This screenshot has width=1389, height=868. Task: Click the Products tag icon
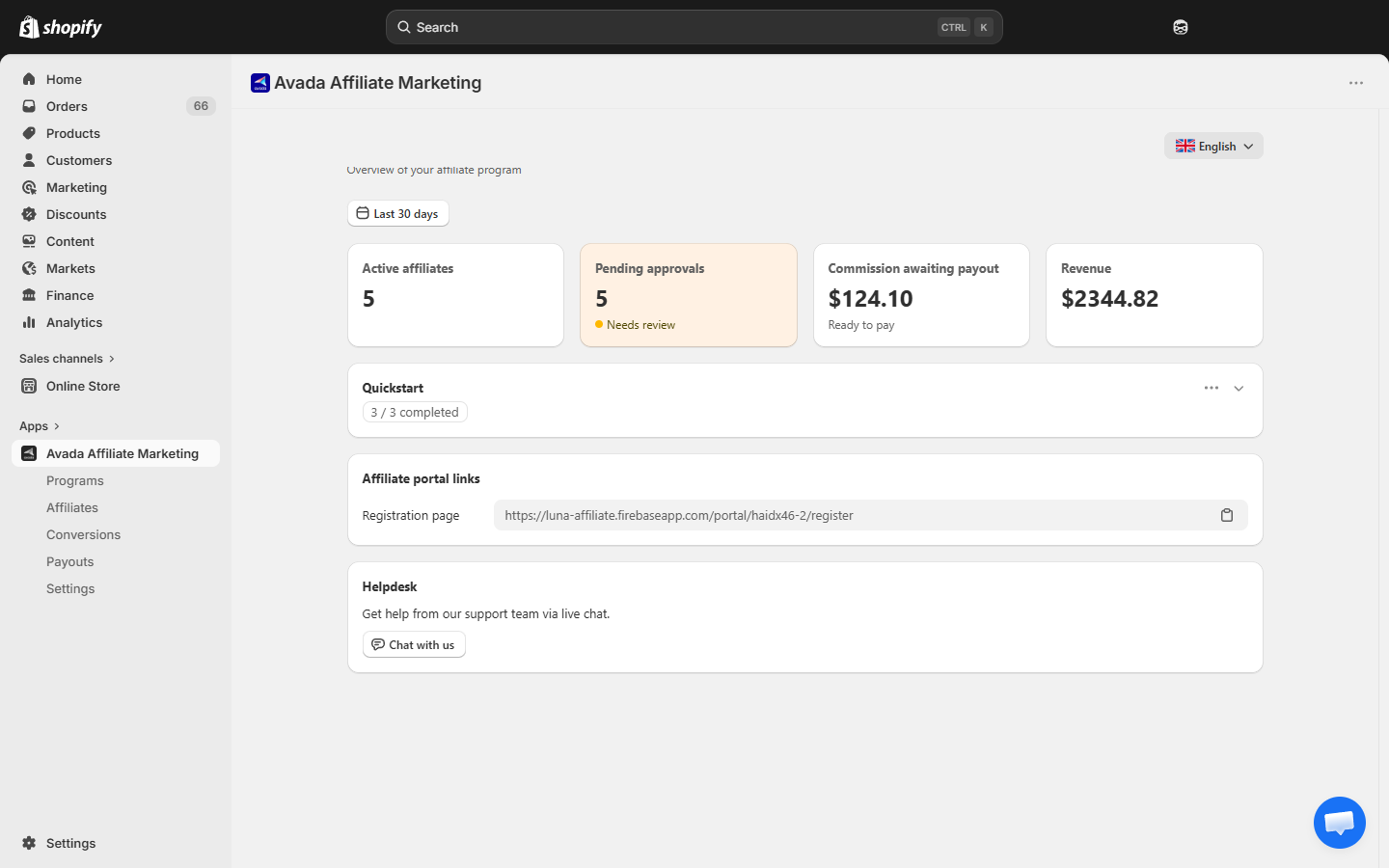[x=29, y=133]
